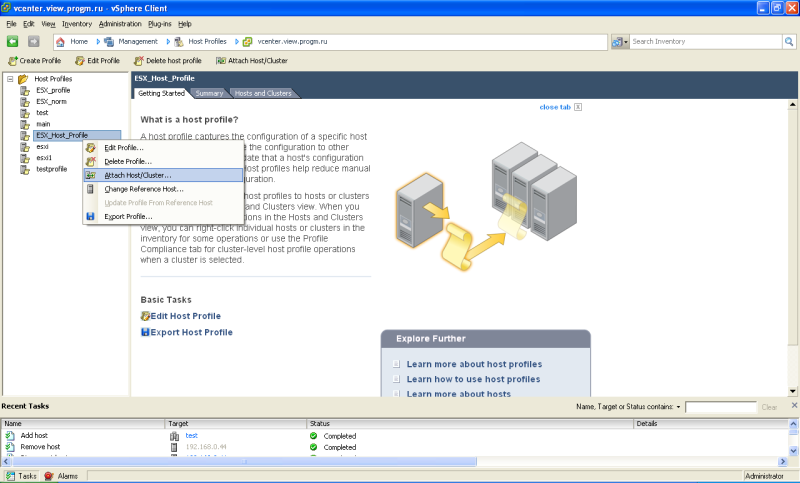Click the Clear filter button
Viewport: 800px width, 483px height.
[769, 407]
